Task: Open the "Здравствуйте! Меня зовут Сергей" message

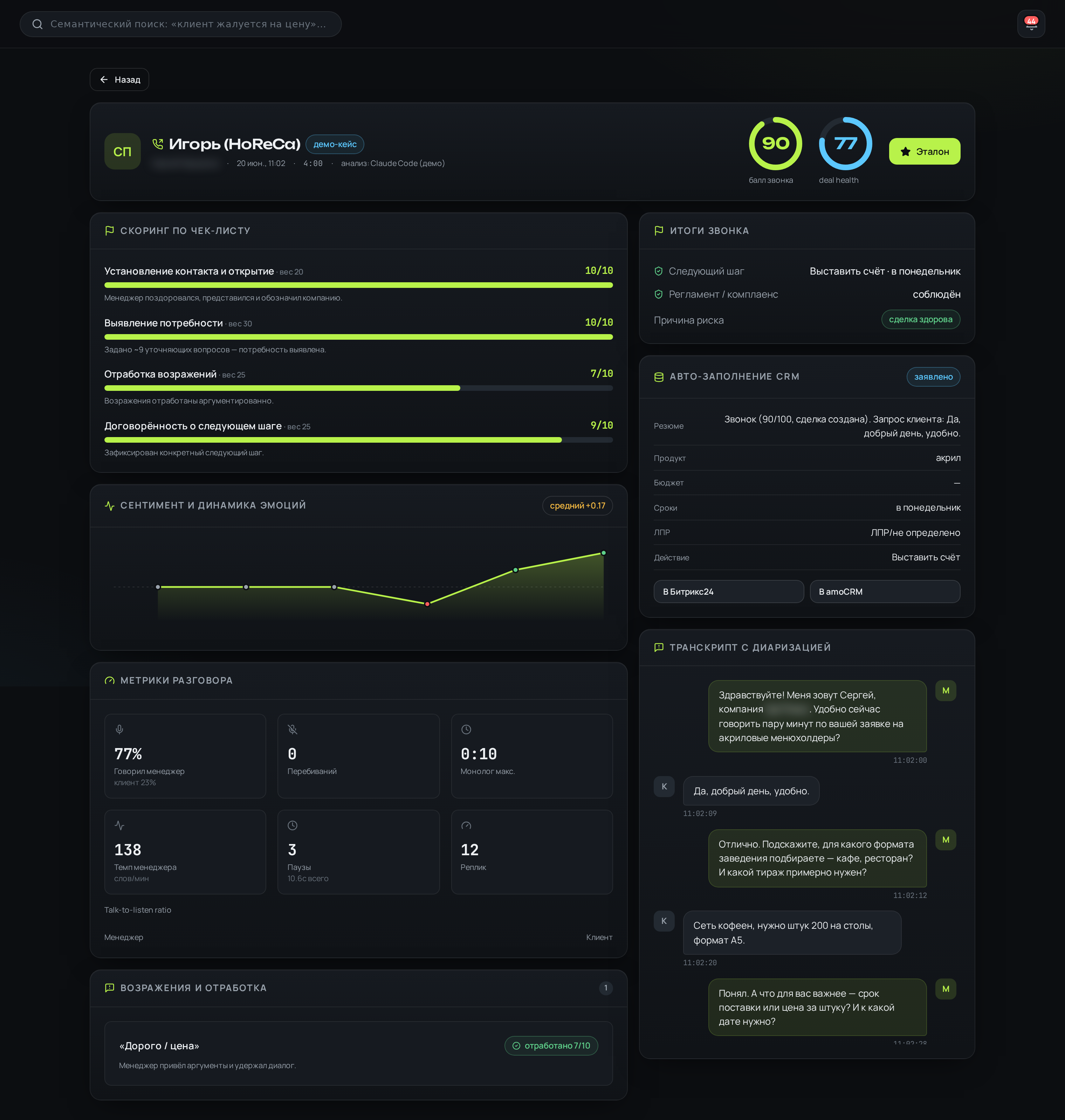Action: pyautogui.click(x=817, y=716)
